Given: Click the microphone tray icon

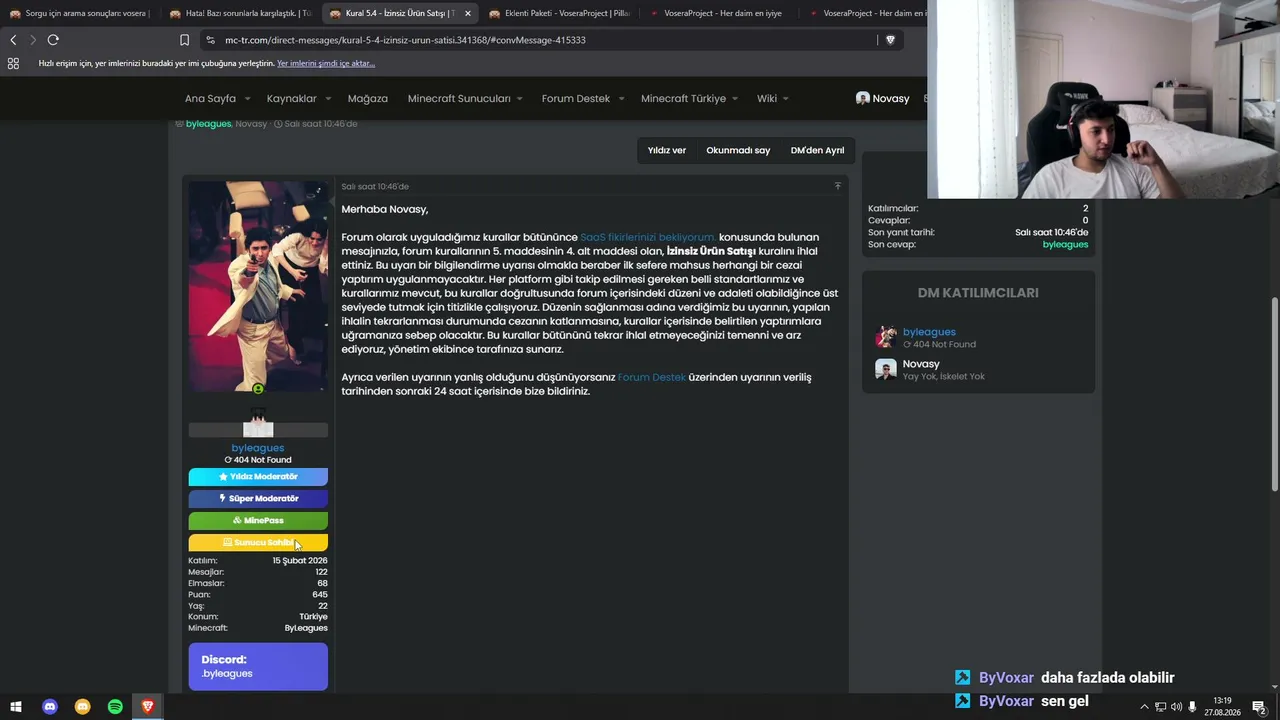Looking at the screenshot, I should click(x=1192, y=707).
